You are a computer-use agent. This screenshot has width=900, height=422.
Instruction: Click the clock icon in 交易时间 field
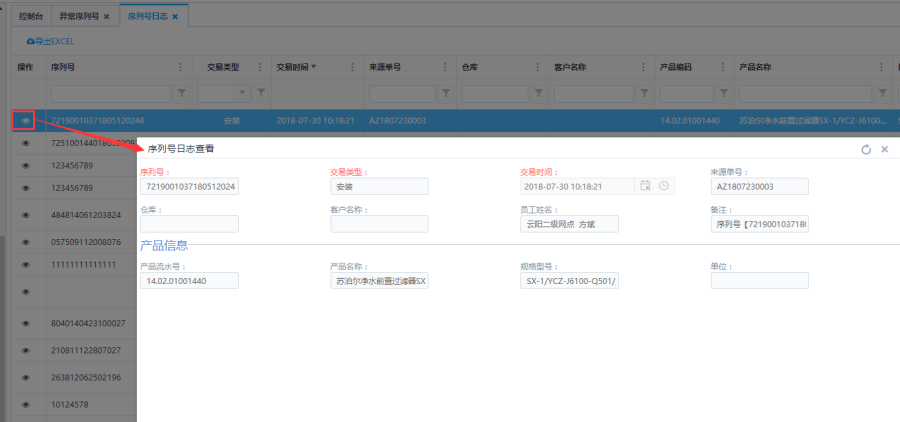click(x=663, y=186)
